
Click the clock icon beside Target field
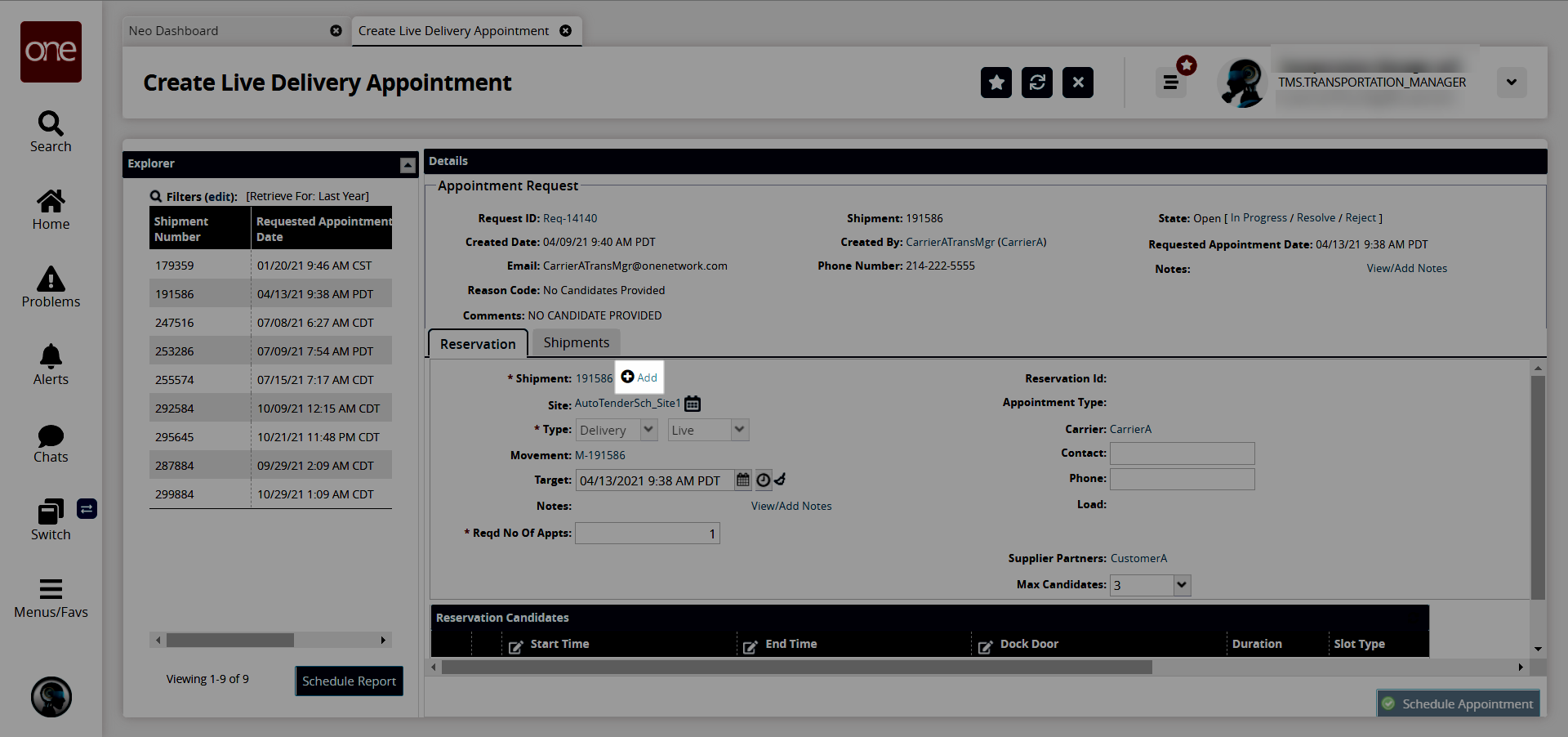coord(763,480)
